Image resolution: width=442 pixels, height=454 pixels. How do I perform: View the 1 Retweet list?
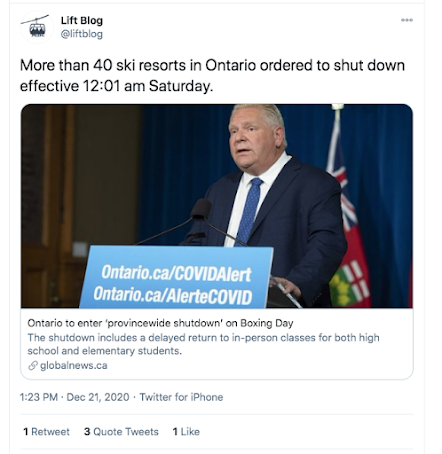pos(46,432)
